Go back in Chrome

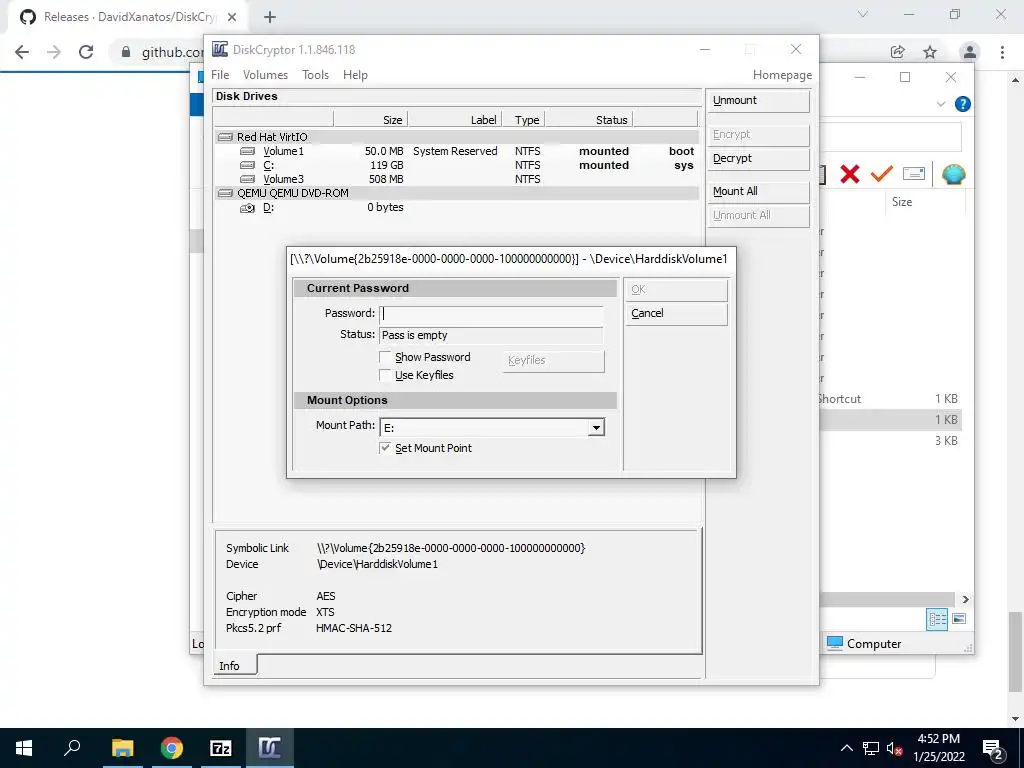pyautogui.click(x=22, y=52)
